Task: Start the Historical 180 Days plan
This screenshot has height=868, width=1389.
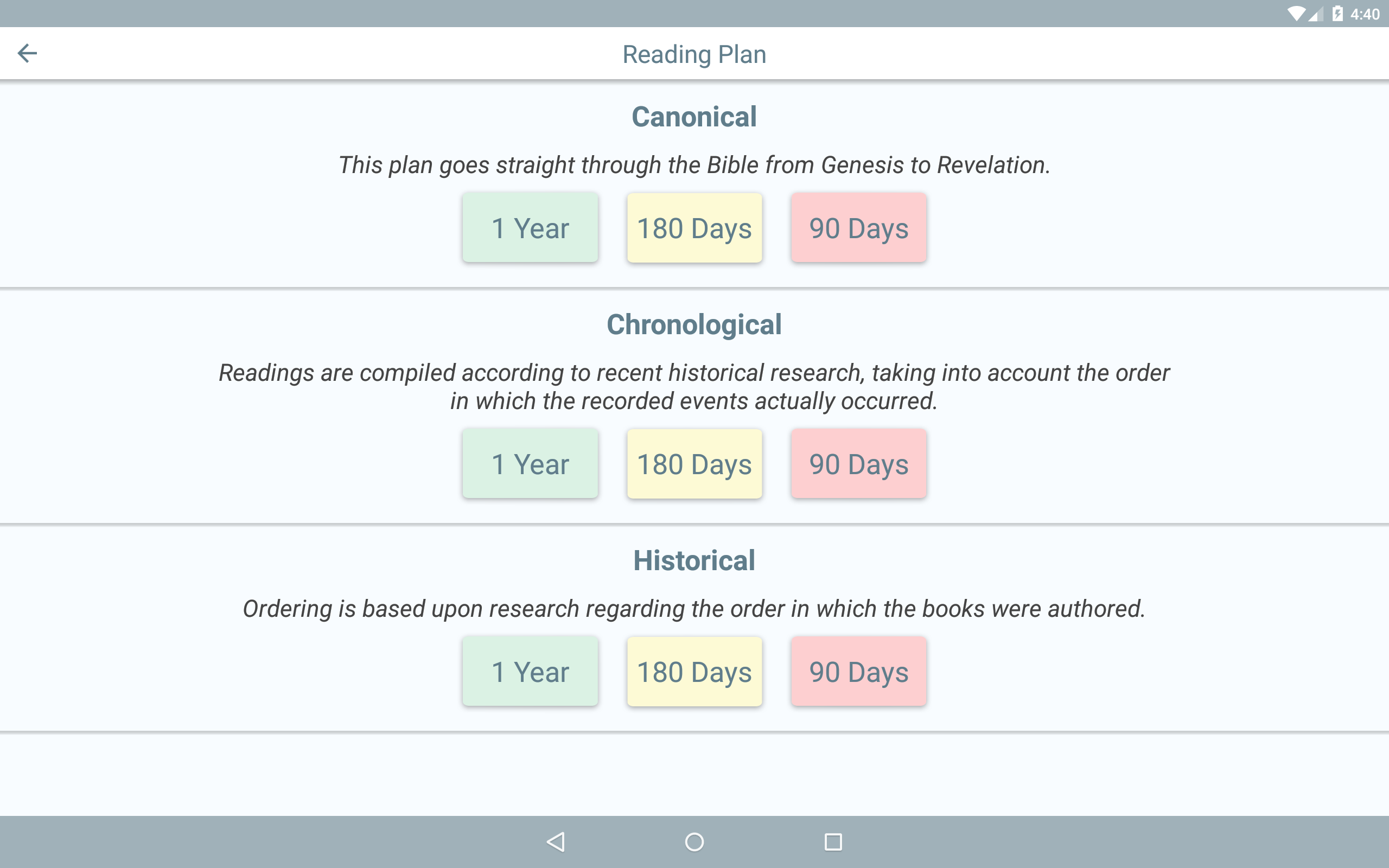Action: [694, 671]
